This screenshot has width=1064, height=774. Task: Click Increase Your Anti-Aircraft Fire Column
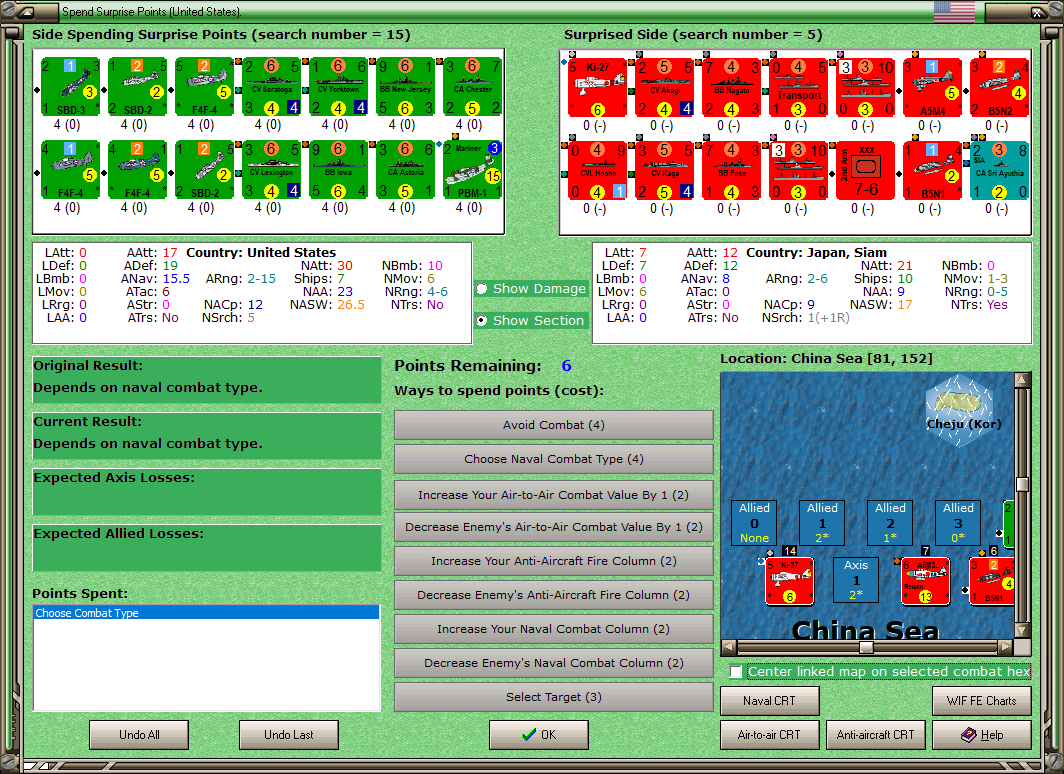tap(554, 561)
